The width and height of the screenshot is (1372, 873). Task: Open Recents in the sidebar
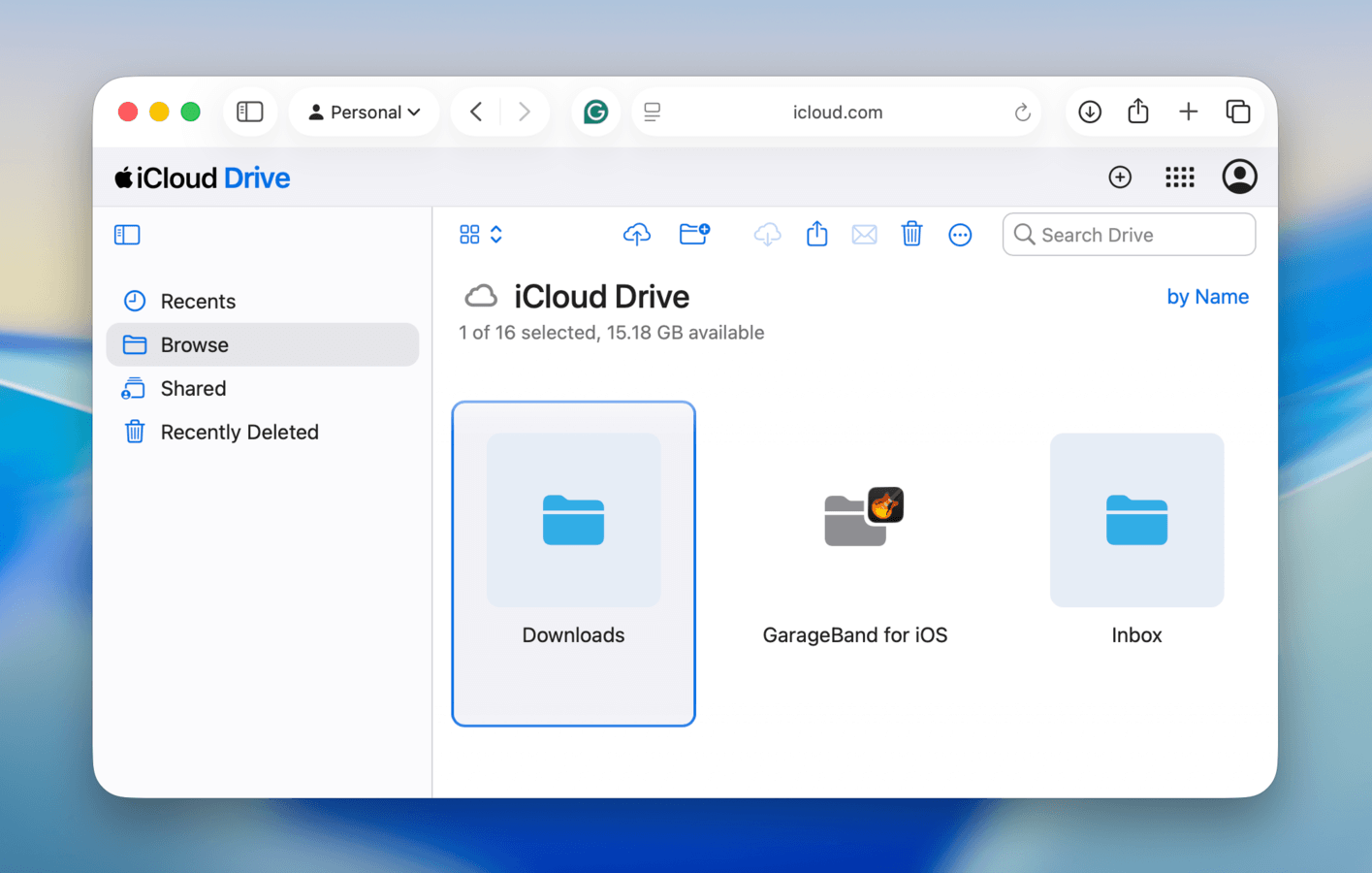(262, 301)
